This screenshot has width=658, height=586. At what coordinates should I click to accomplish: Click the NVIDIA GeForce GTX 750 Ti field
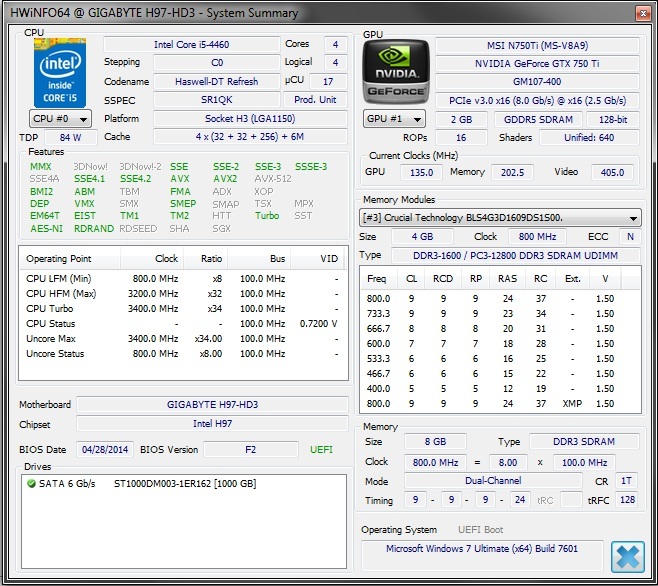coord(537,64)
